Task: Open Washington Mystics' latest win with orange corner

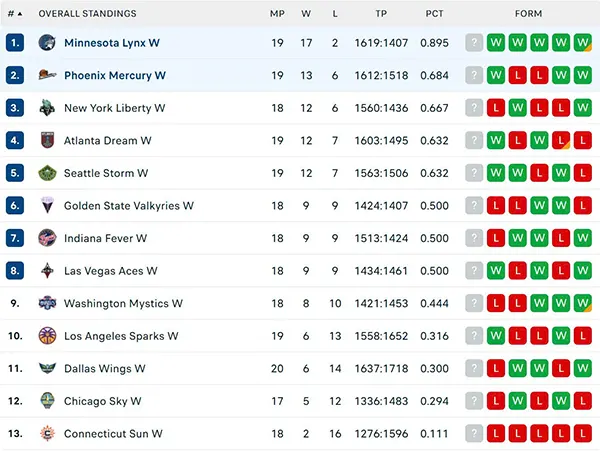Action: (x=583, y=303)
